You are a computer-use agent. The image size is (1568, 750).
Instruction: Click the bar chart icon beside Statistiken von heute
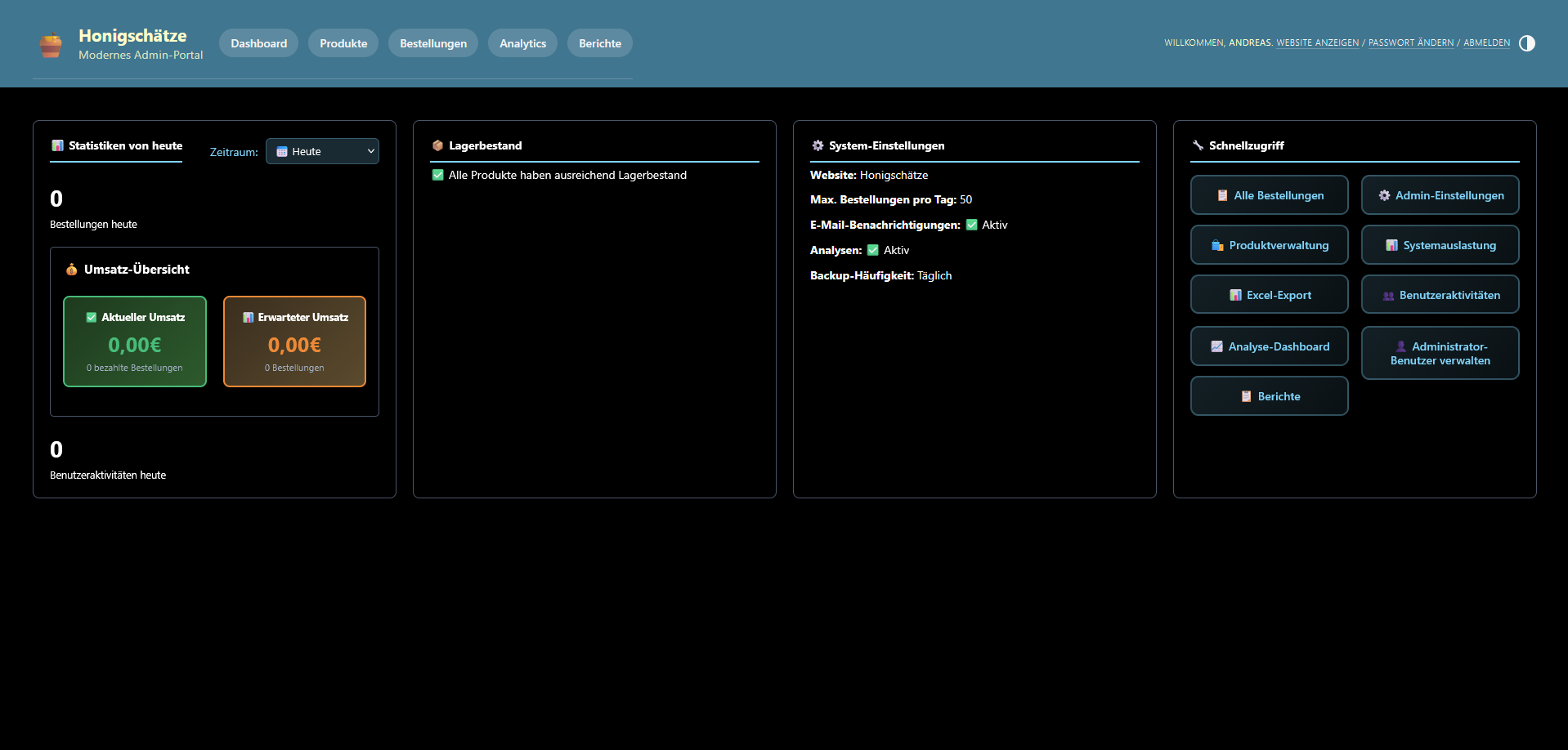(57, 145)
